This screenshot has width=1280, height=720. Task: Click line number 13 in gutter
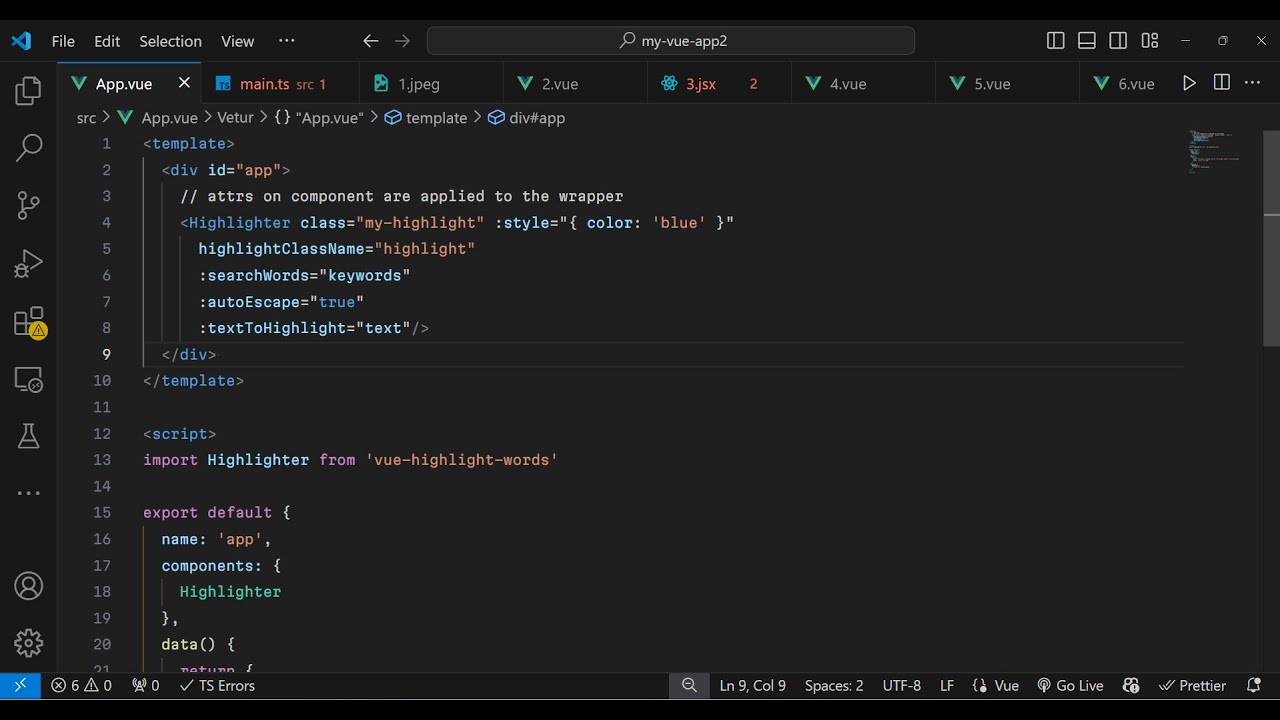point(102,460)
